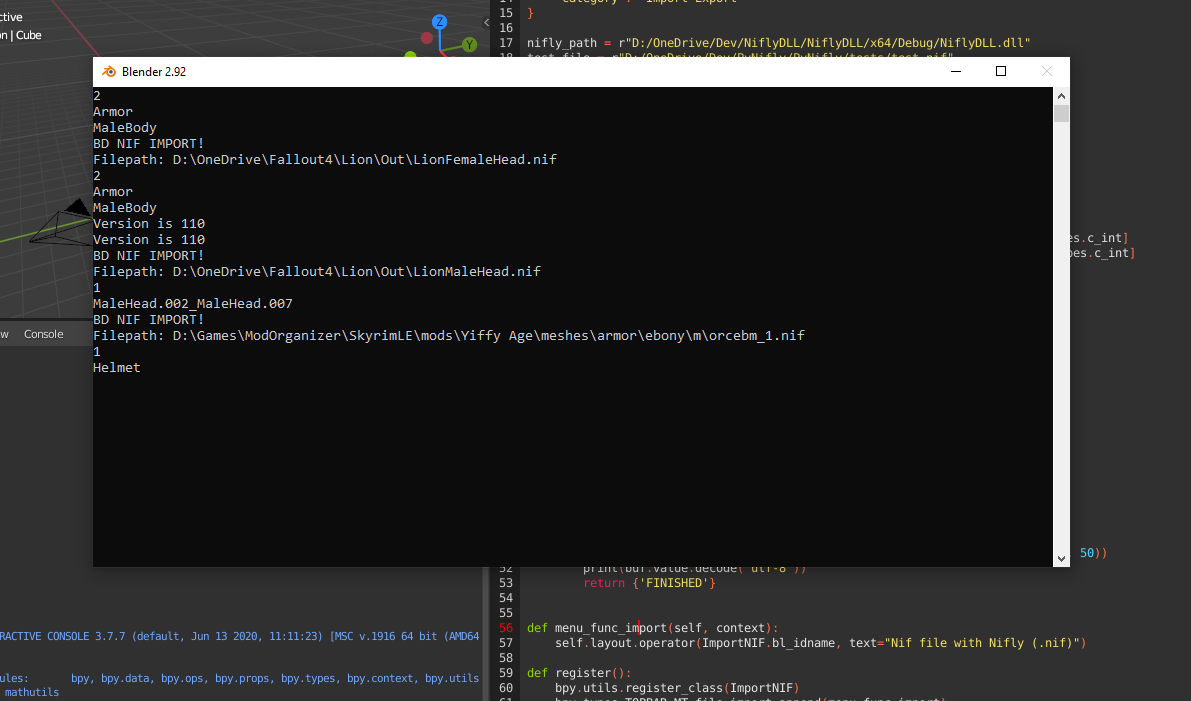Click the Blender logo icon in console title bar
This screenshot has width=1191, height=701.
[109, 71]
